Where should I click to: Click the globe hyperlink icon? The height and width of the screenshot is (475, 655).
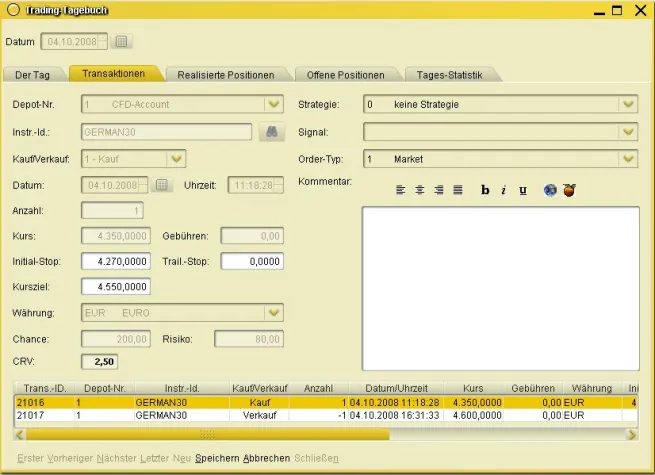pyautogui.click(x=550, y=190)
